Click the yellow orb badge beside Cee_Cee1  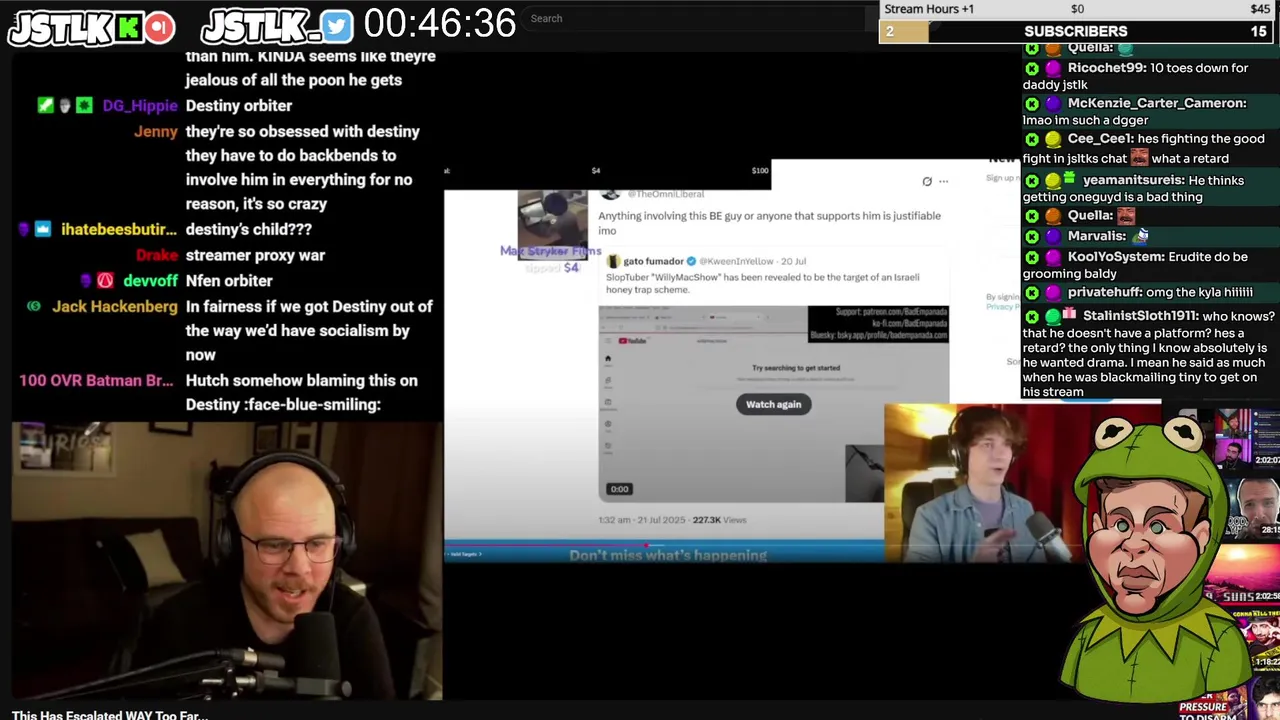pos(1053,139)
